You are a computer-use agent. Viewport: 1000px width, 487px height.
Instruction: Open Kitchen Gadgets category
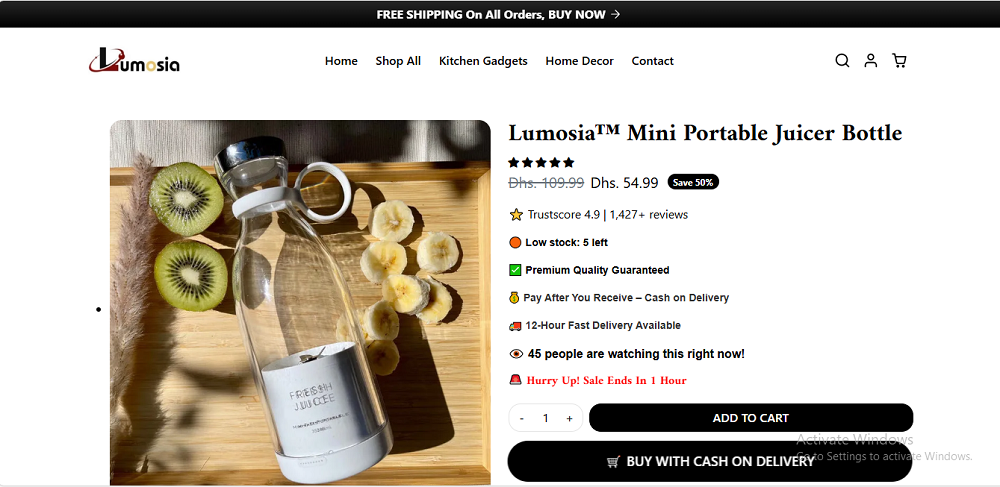pyautogui.click(x=483, y=61)
